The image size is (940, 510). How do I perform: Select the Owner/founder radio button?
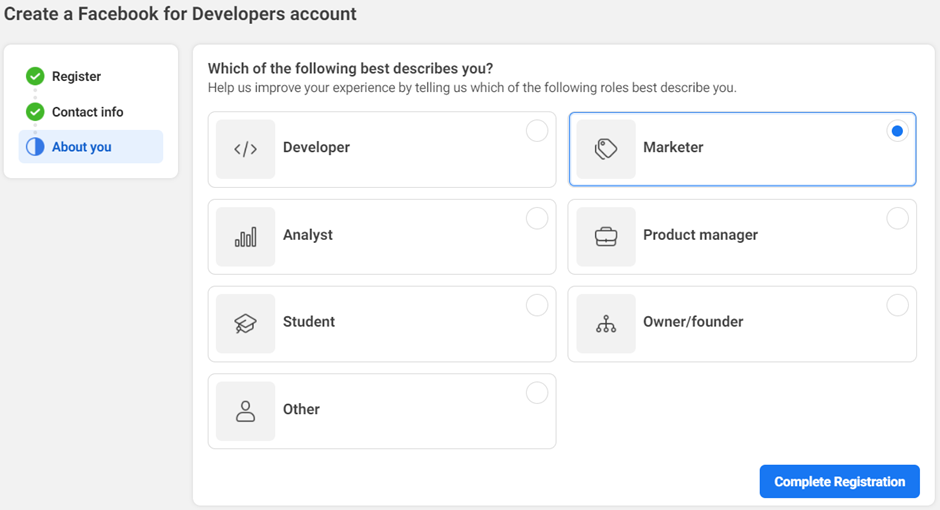pos(897,305)
